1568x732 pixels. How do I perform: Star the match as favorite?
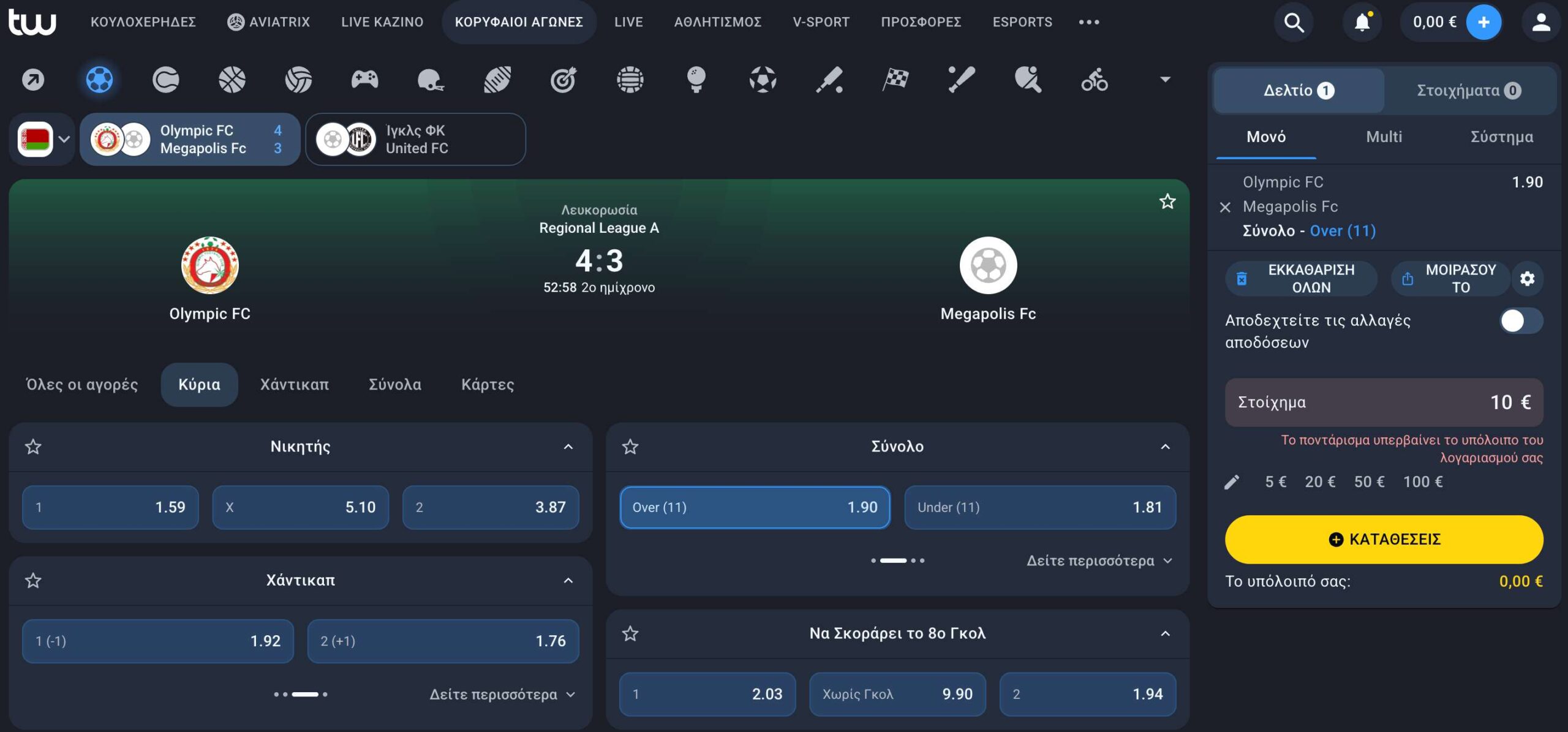(1167, 202)
